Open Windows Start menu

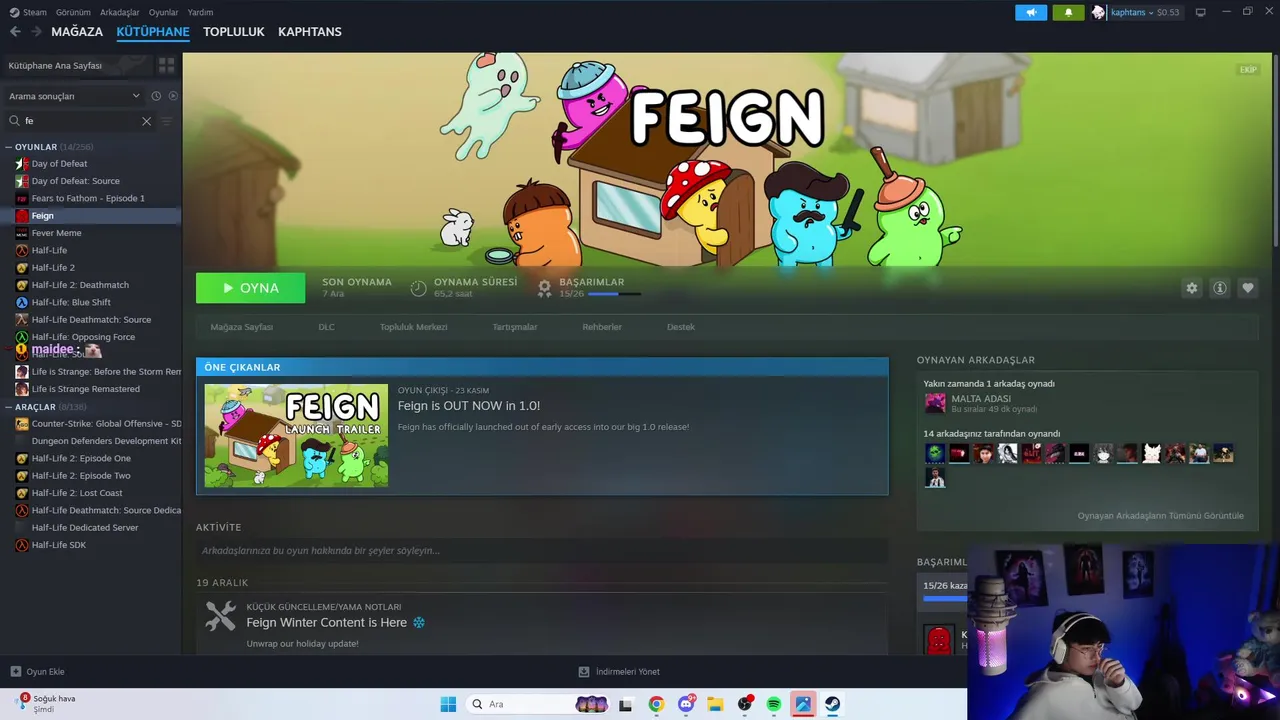click(x=448, y=704)
